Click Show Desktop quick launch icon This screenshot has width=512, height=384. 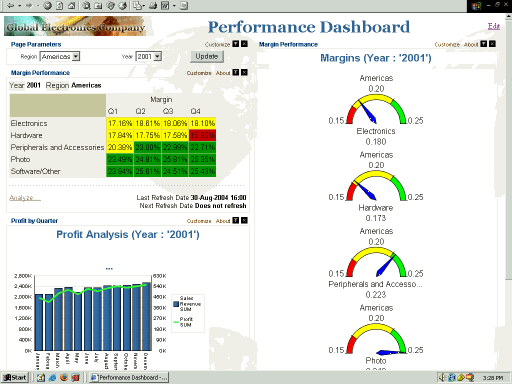[41, 377]
